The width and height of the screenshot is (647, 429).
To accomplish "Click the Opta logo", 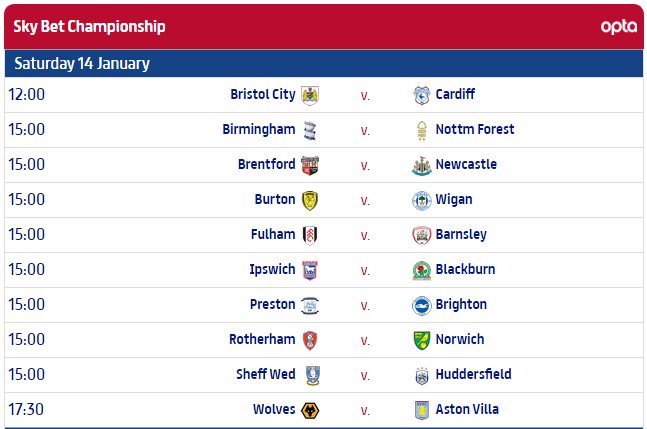I will (x=619, y=27).
